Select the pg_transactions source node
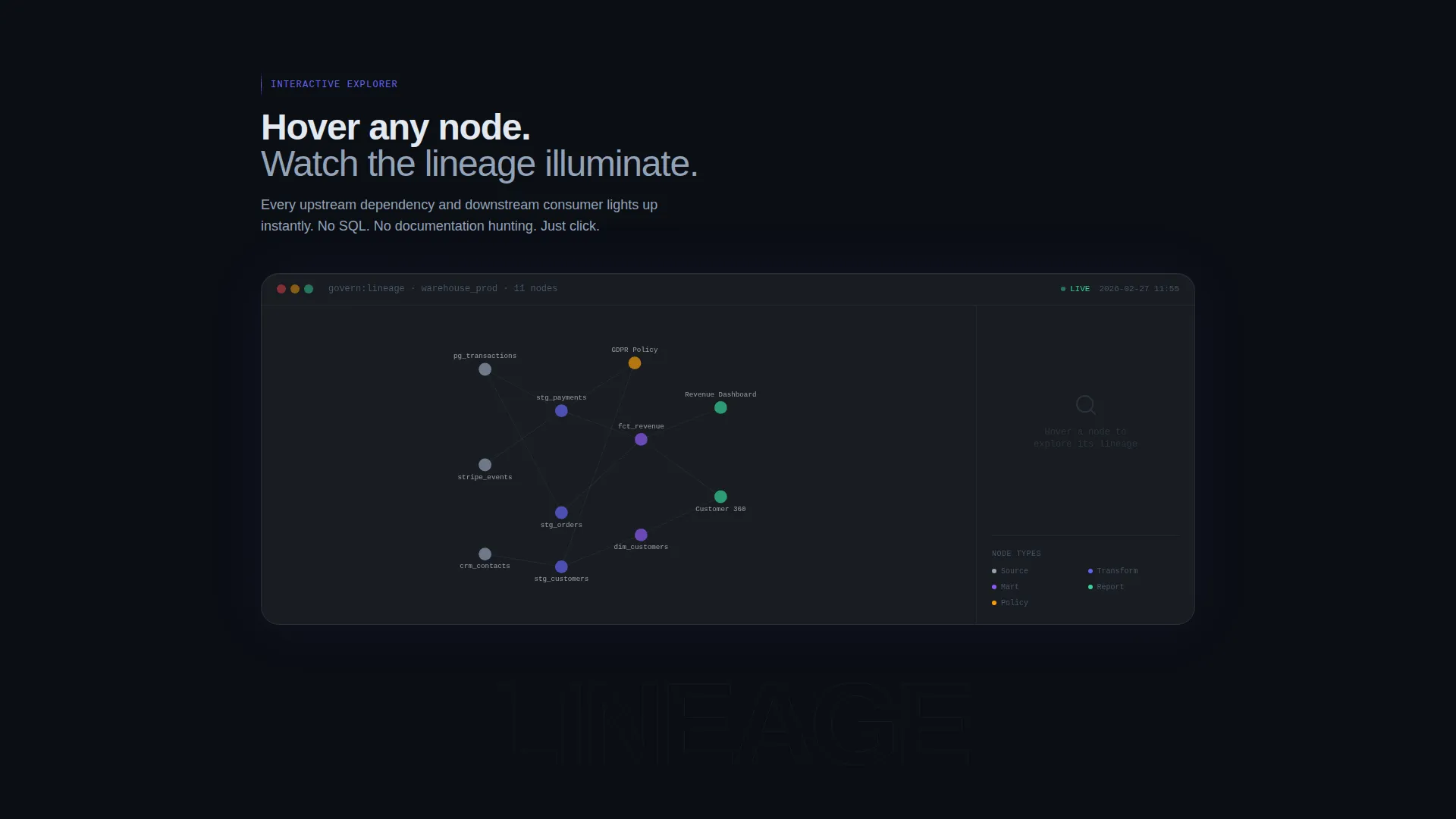 (485, 369)
